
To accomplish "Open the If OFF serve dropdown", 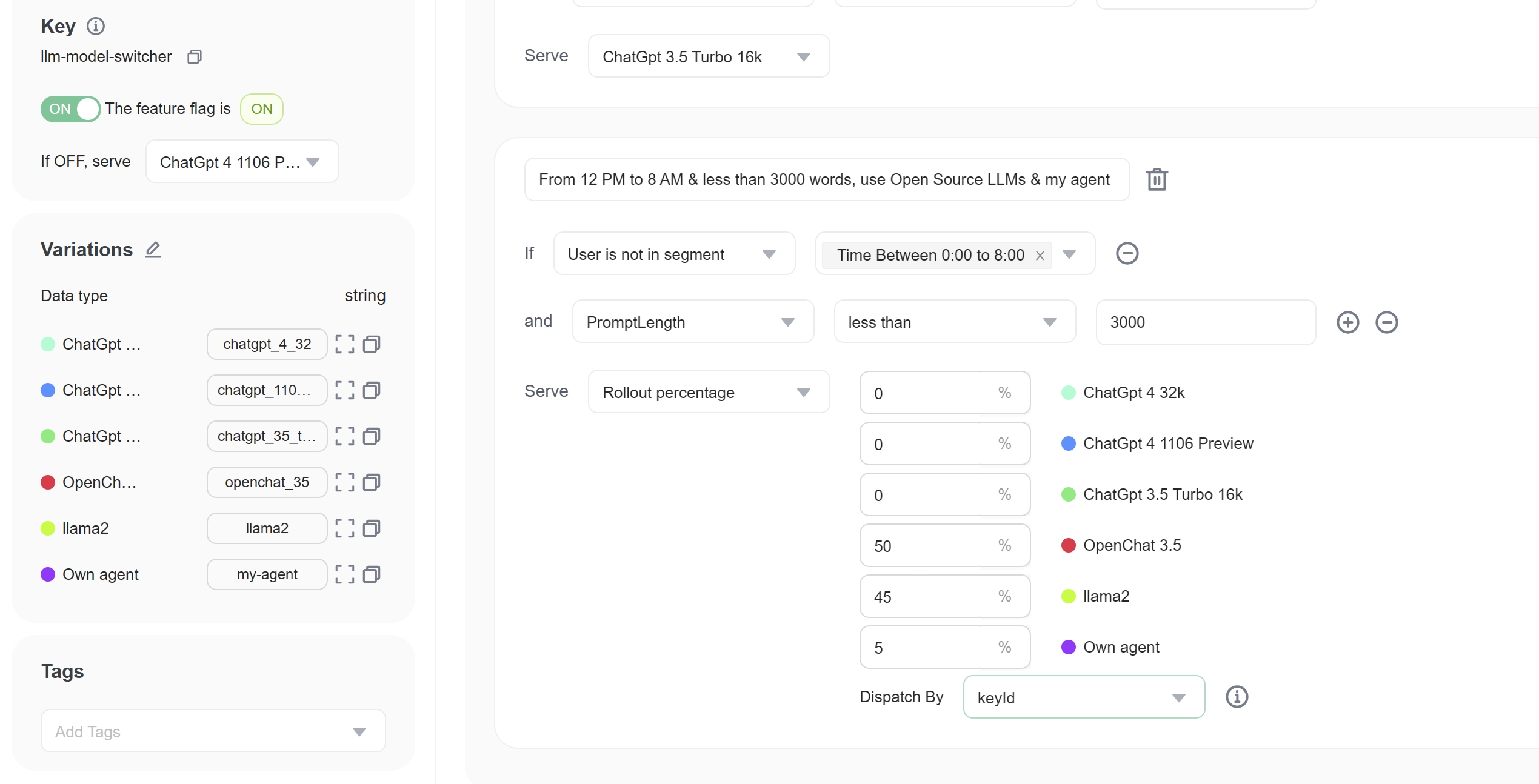I will pyautogui.click(x=242, y=162).
